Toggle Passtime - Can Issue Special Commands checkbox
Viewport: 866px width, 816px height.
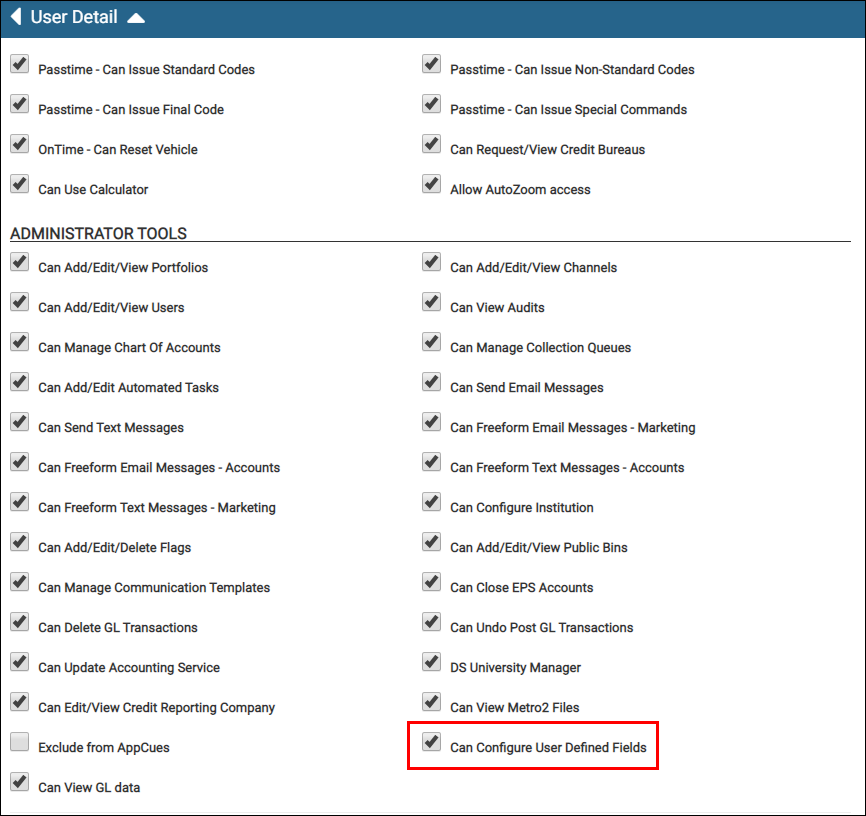pyautogui.click(x=432, y=104)
